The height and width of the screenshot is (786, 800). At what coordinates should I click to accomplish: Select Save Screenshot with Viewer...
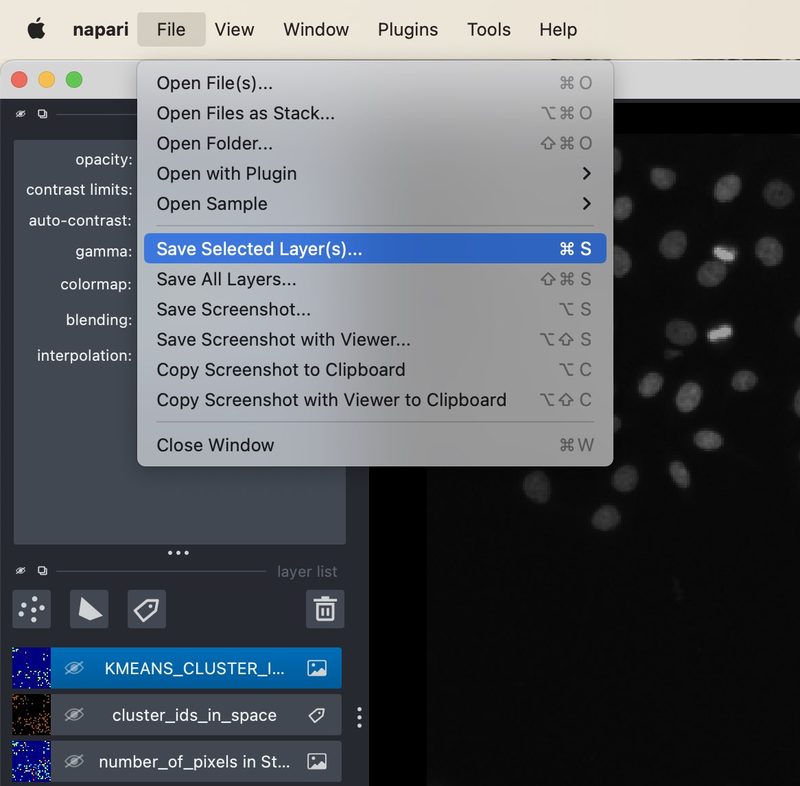click(x=375, y=339)
